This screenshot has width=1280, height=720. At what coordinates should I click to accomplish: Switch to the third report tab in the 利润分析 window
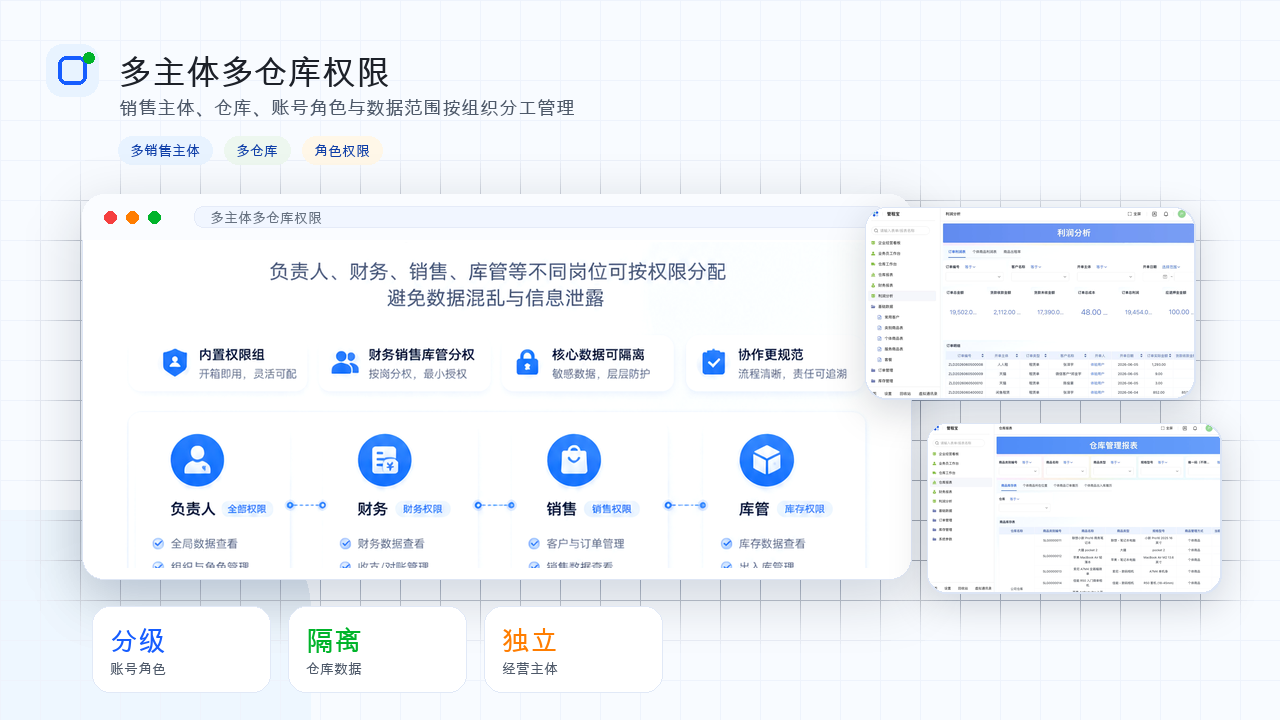click(1012, 252)
